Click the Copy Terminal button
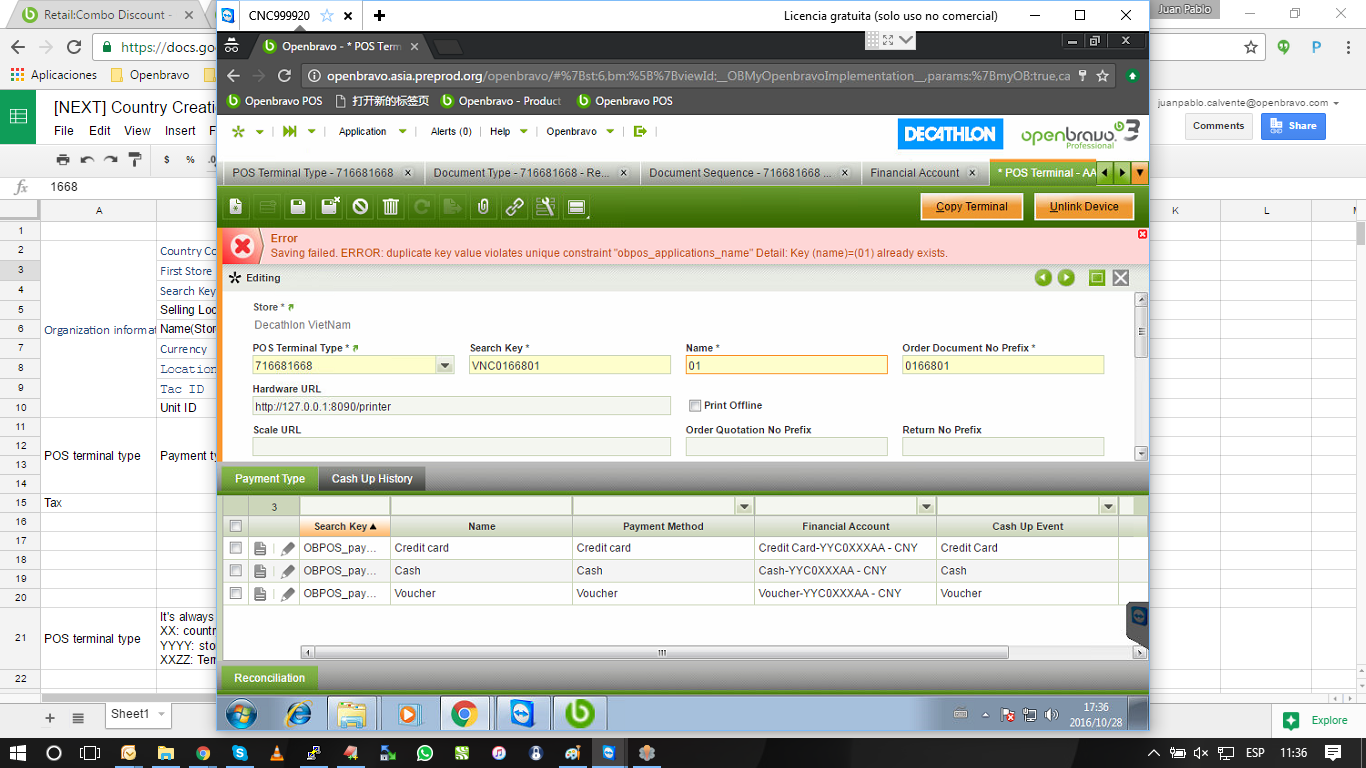1366x768 pixels. 972,207
